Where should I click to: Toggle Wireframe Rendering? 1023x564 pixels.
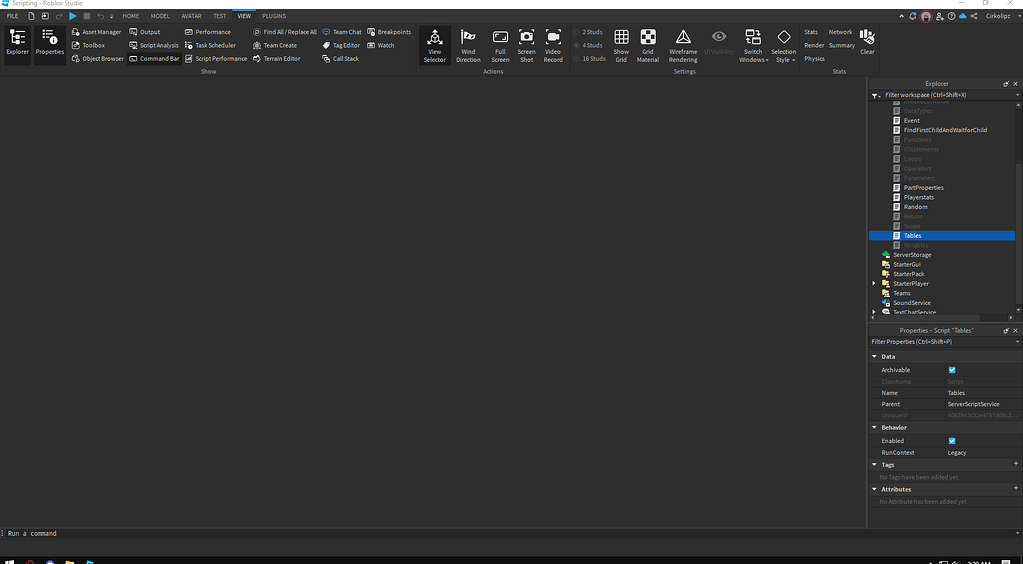point(683,46)
